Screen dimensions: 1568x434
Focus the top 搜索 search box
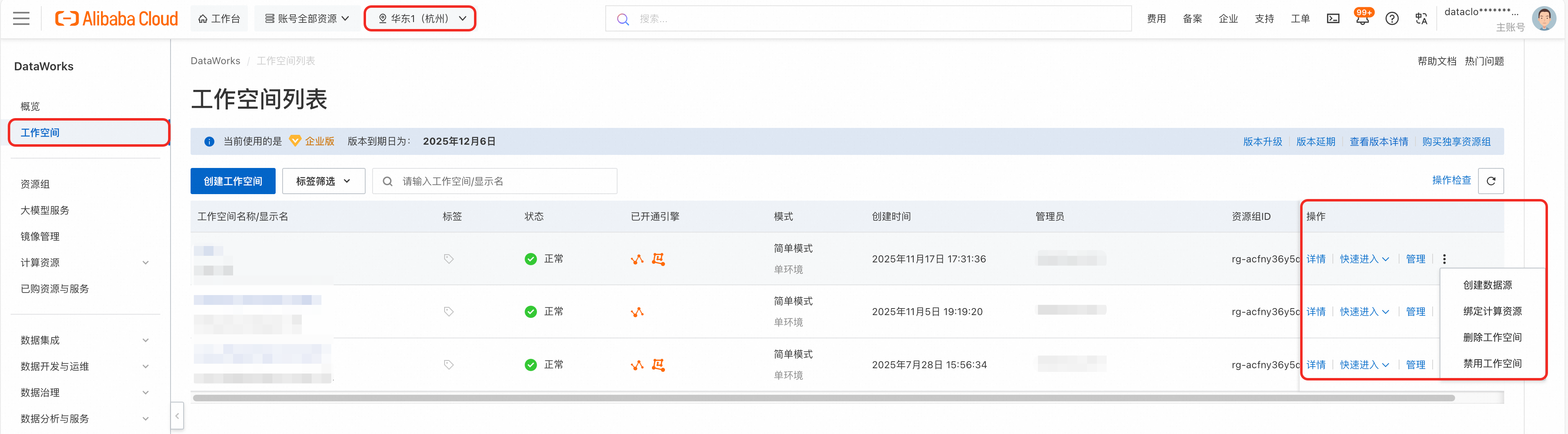pos(868,19)
